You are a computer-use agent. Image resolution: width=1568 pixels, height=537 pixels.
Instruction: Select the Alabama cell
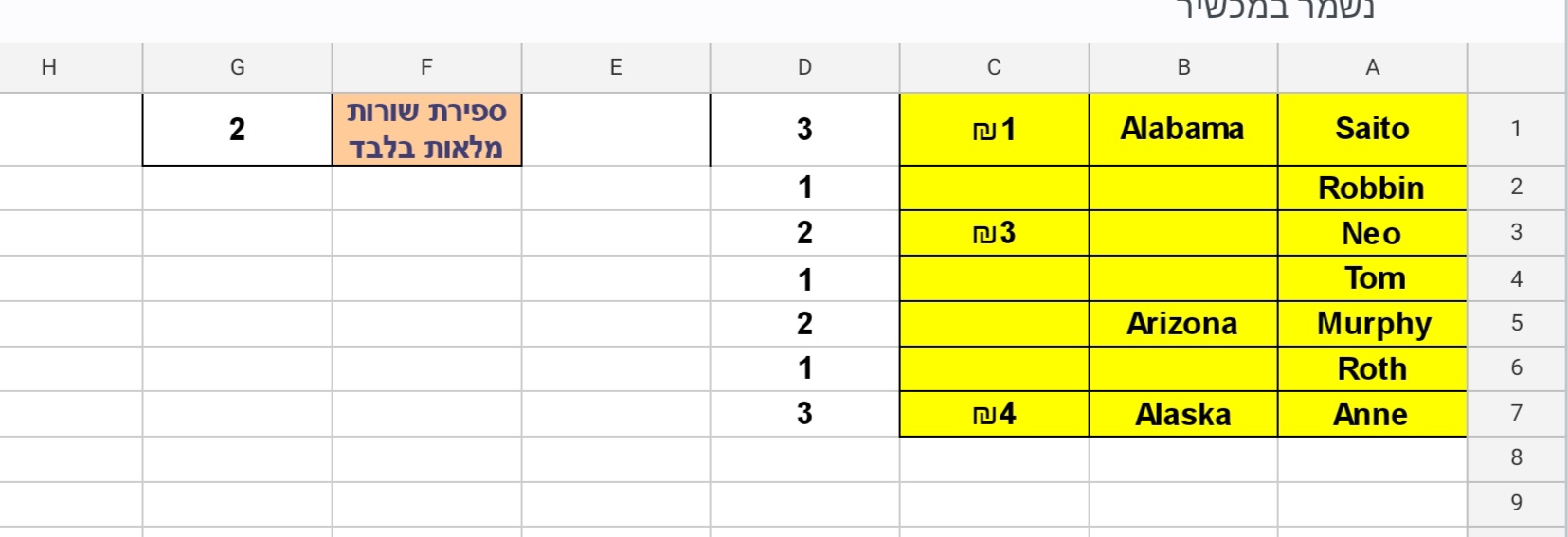pos(1183,129)
